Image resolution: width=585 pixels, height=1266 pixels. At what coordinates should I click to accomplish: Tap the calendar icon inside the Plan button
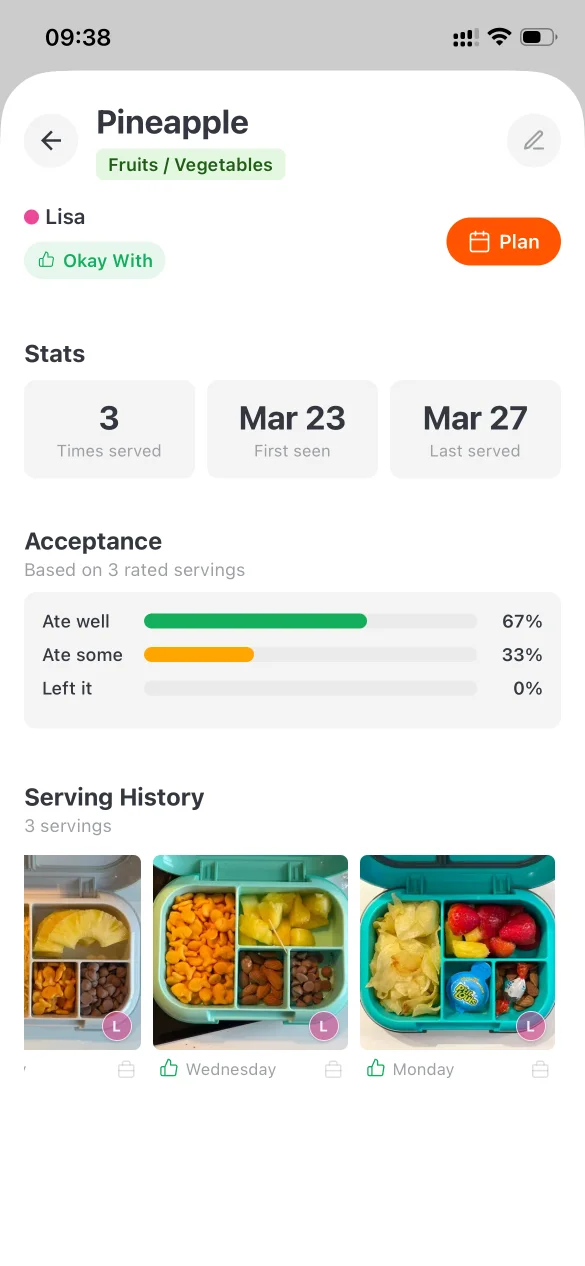point(480,241)
